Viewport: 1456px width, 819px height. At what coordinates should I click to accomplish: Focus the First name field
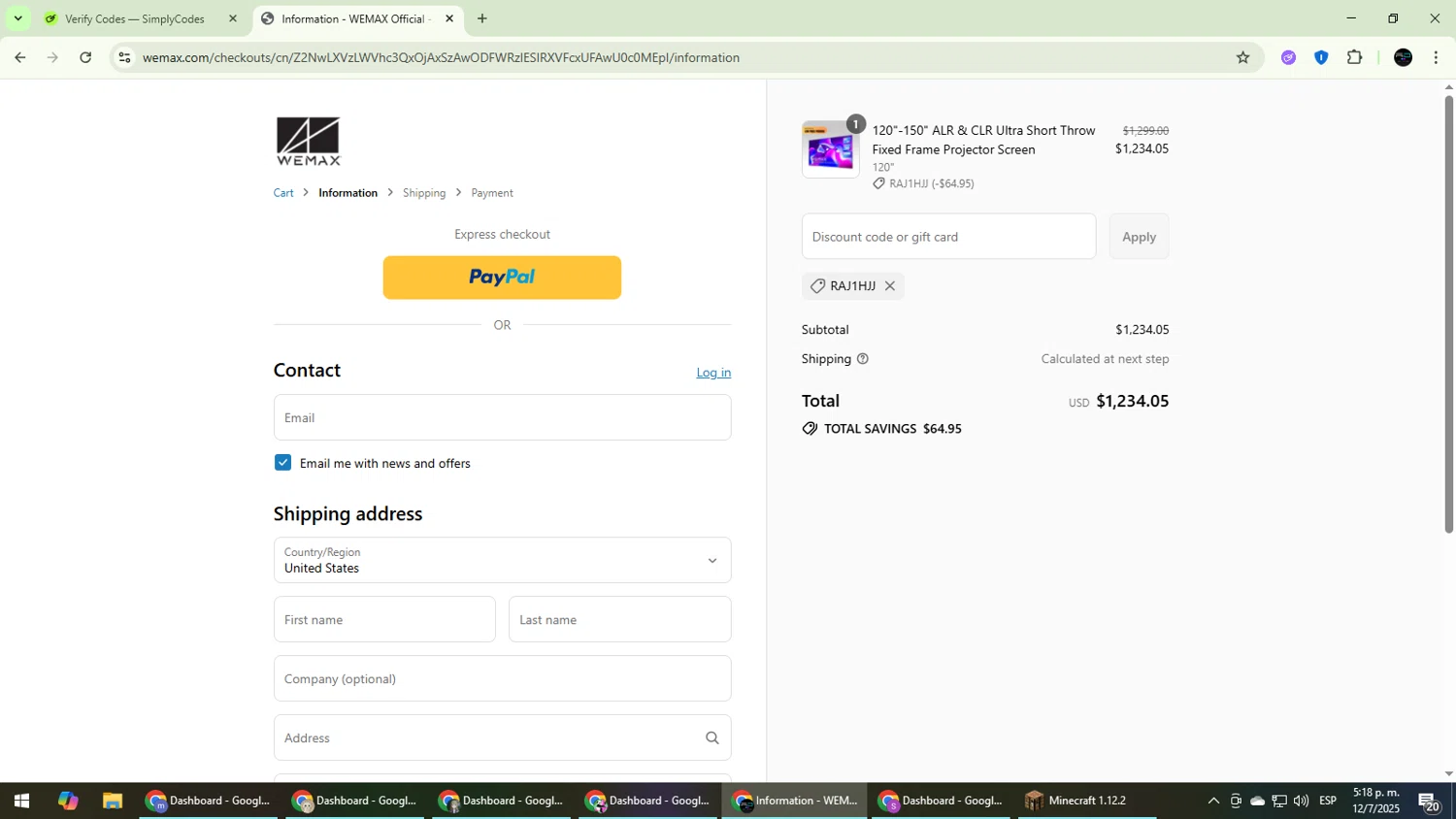[x=384, y=619]
